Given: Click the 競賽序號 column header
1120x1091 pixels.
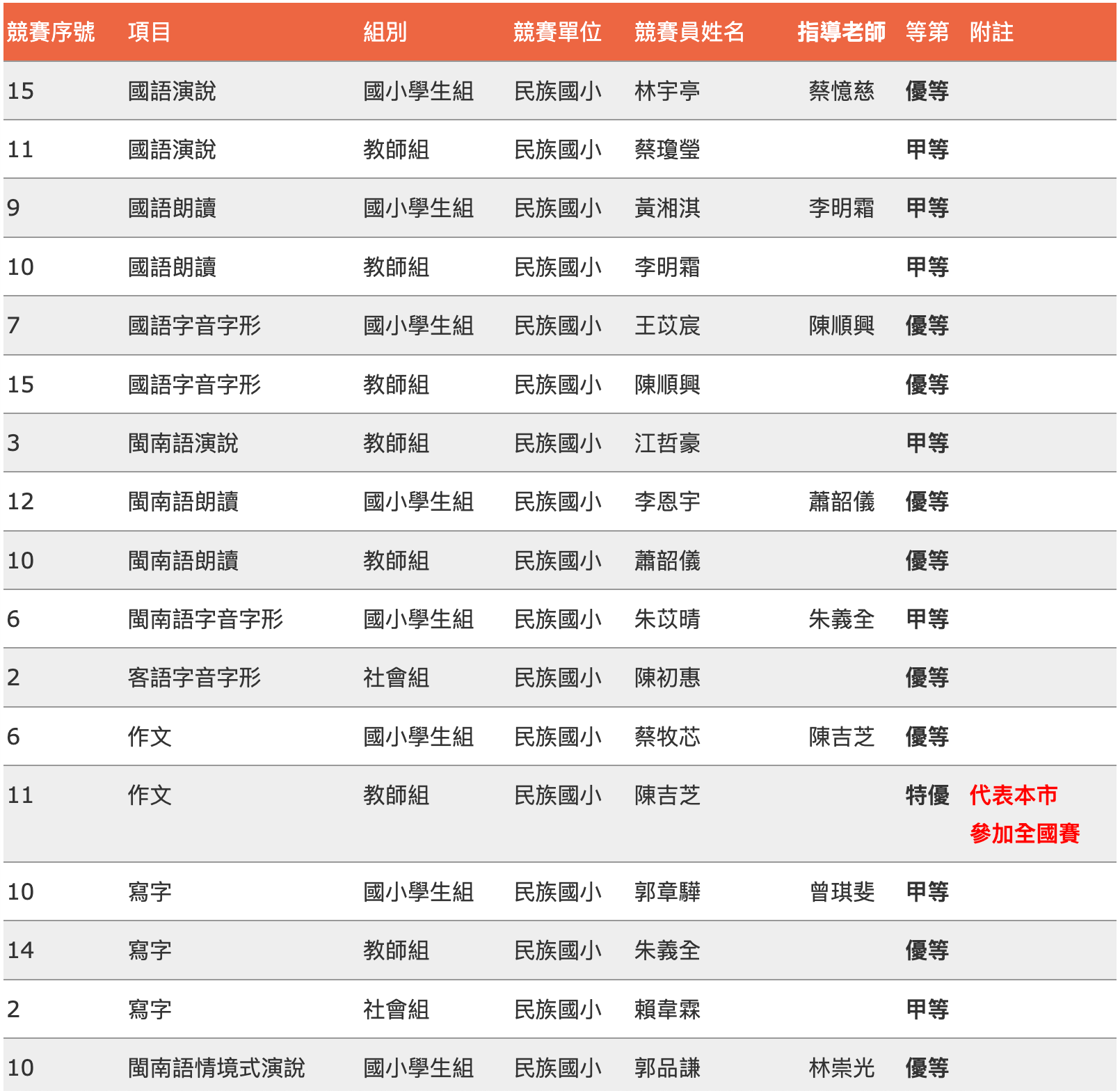Looking at the screenshot, I should (x=51, y=32).
